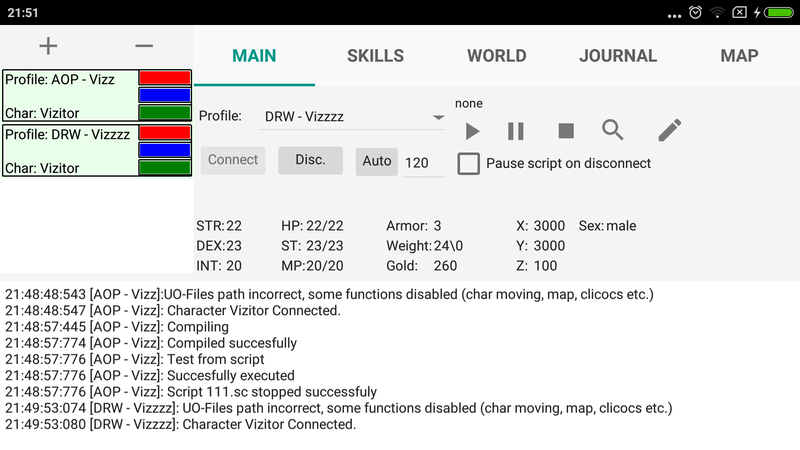Click the red bar in AOP - Vizz profile
Viewport: 800px width, 450px height.
click(x=165, y=77)
